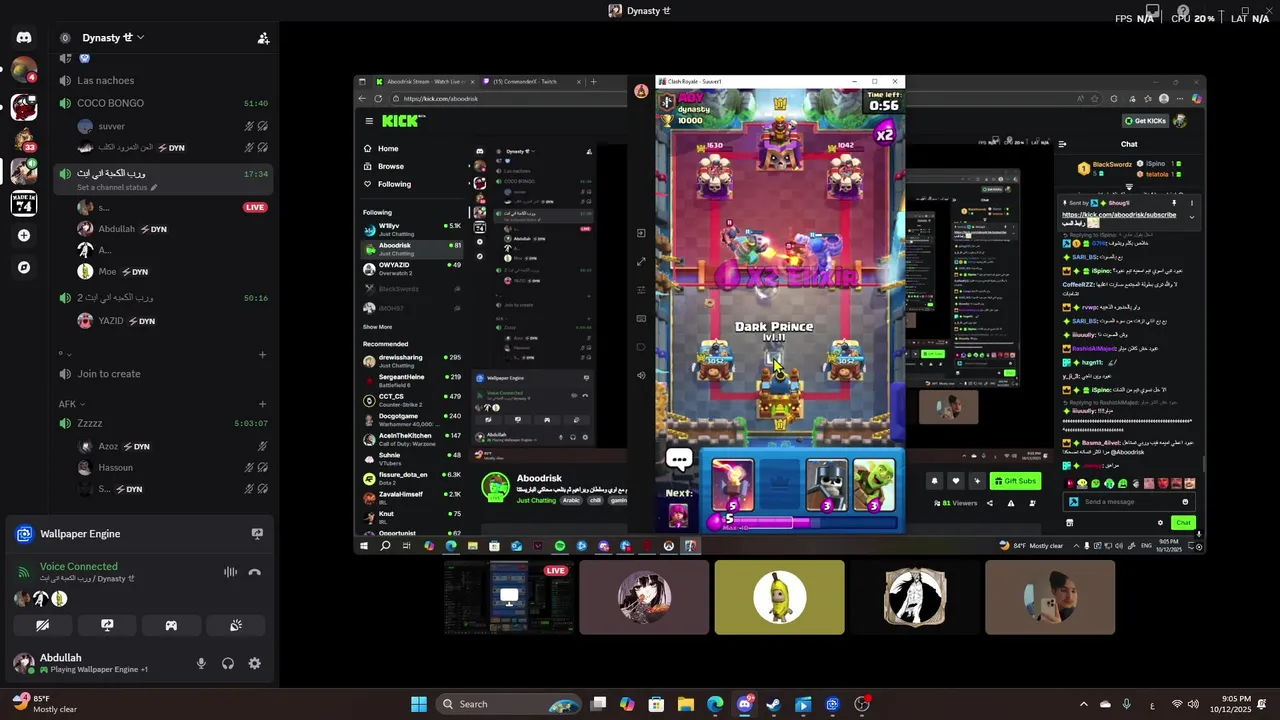Viewport: 1280px width, 720px height.
Task: Open File Explorer from taskbar
Action: (x=686, y=704)
